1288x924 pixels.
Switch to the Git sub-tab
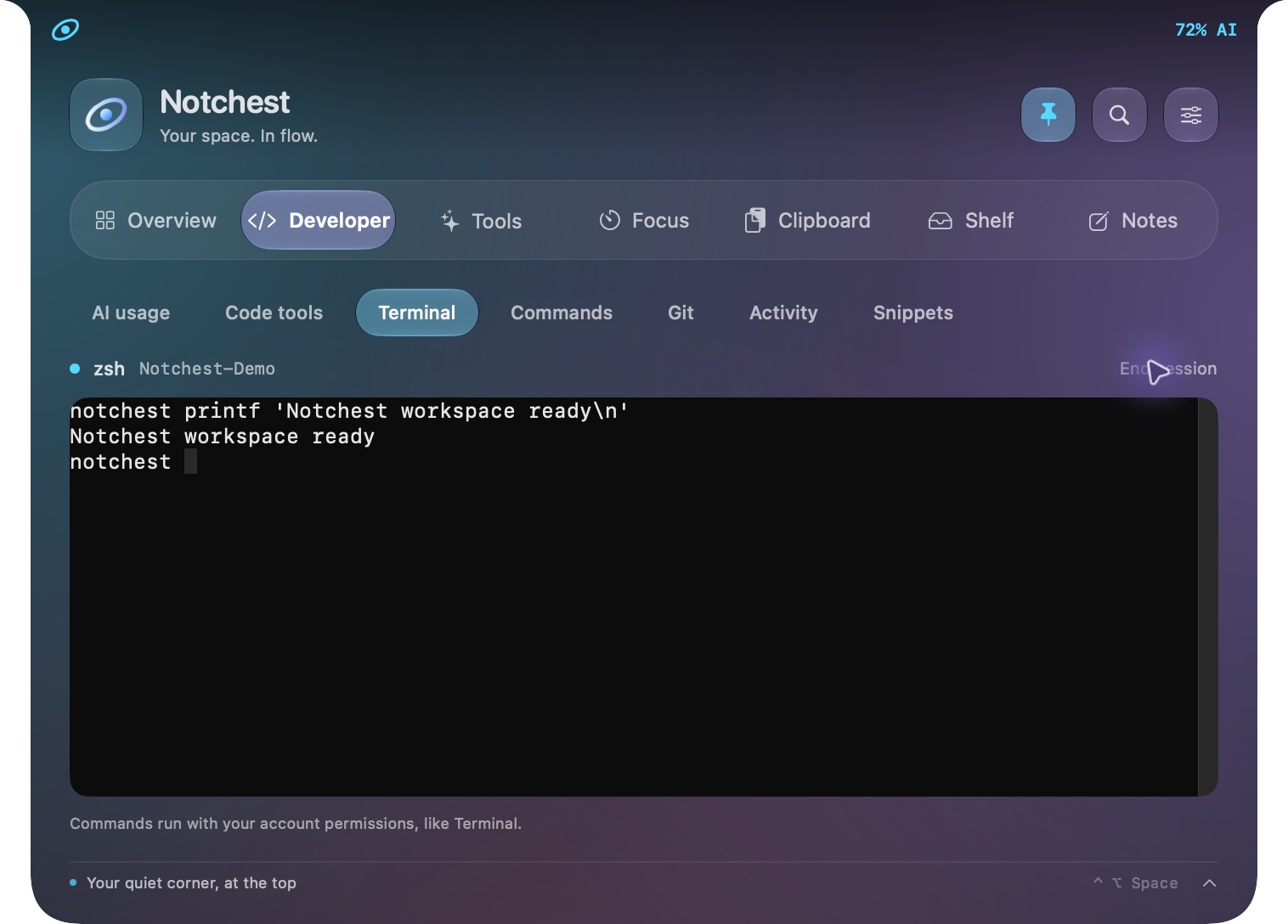click(x=681, y=313)
